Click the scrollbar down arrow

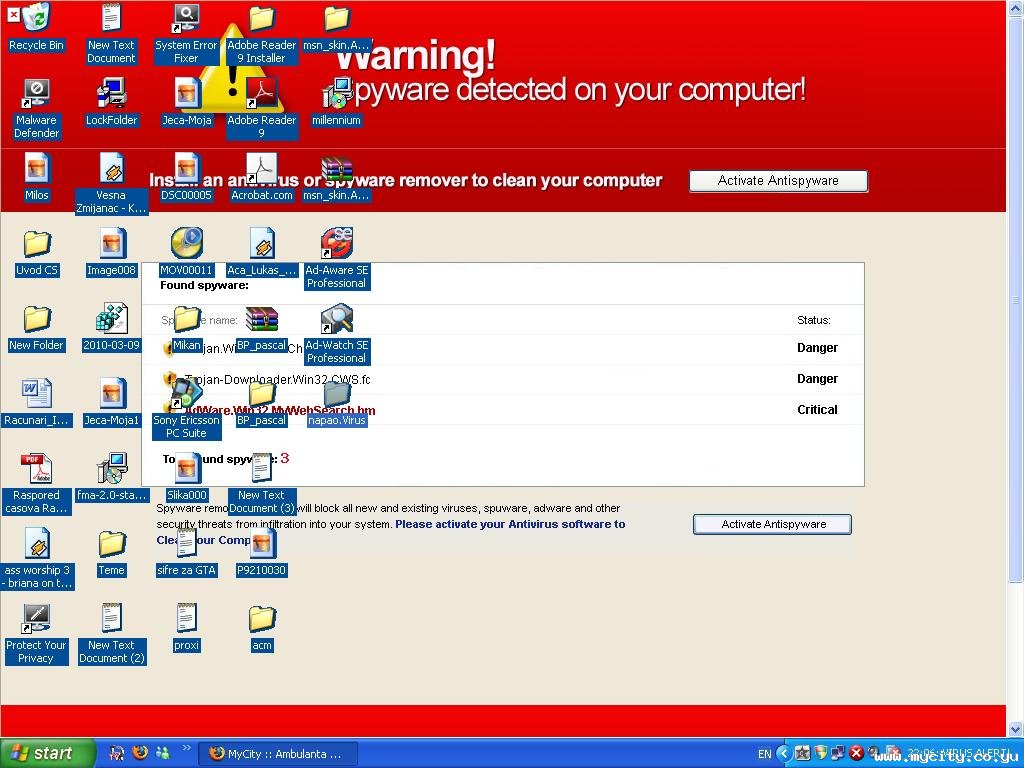pos(1015,729)
